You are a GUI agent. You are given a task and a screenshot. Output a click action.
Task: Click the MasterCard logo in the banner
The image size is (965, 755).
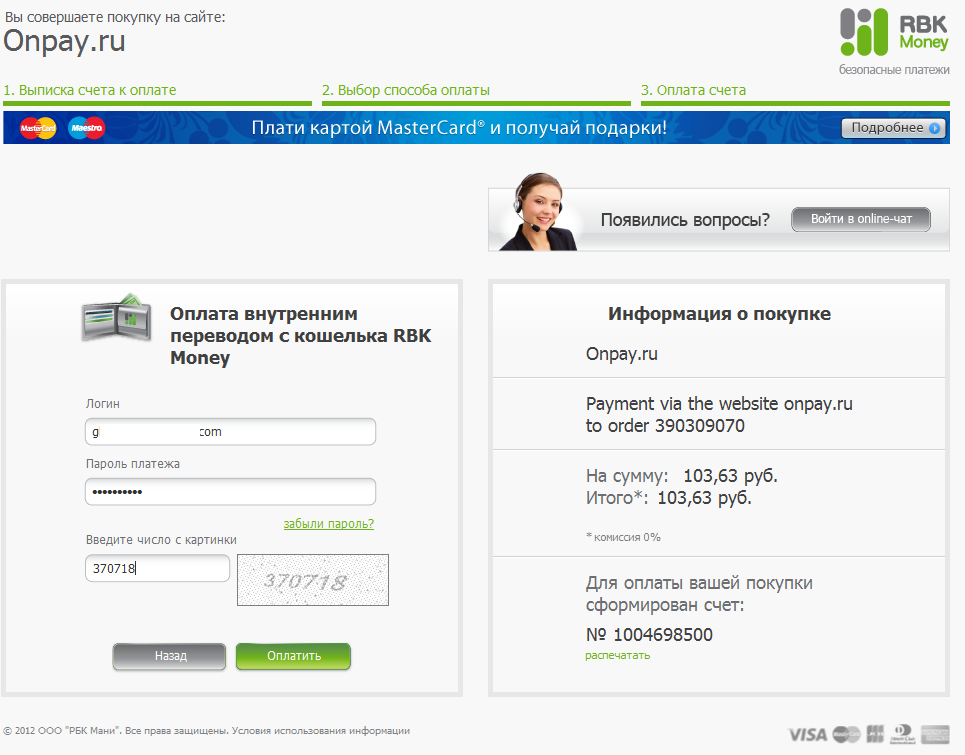tap(38, 128)
